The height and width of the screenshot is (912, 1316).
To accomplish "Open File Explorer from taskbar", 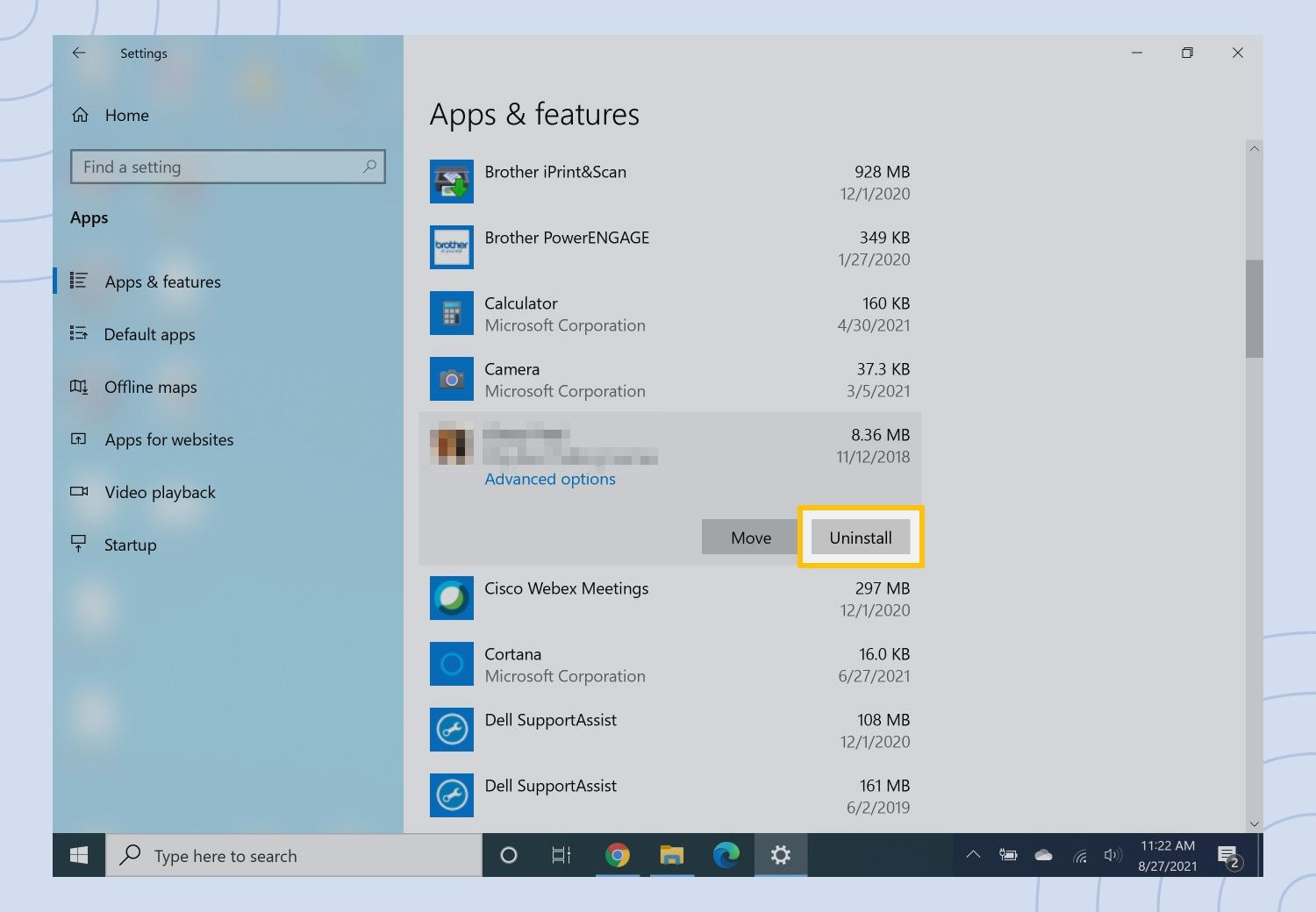I will point(672,855).
